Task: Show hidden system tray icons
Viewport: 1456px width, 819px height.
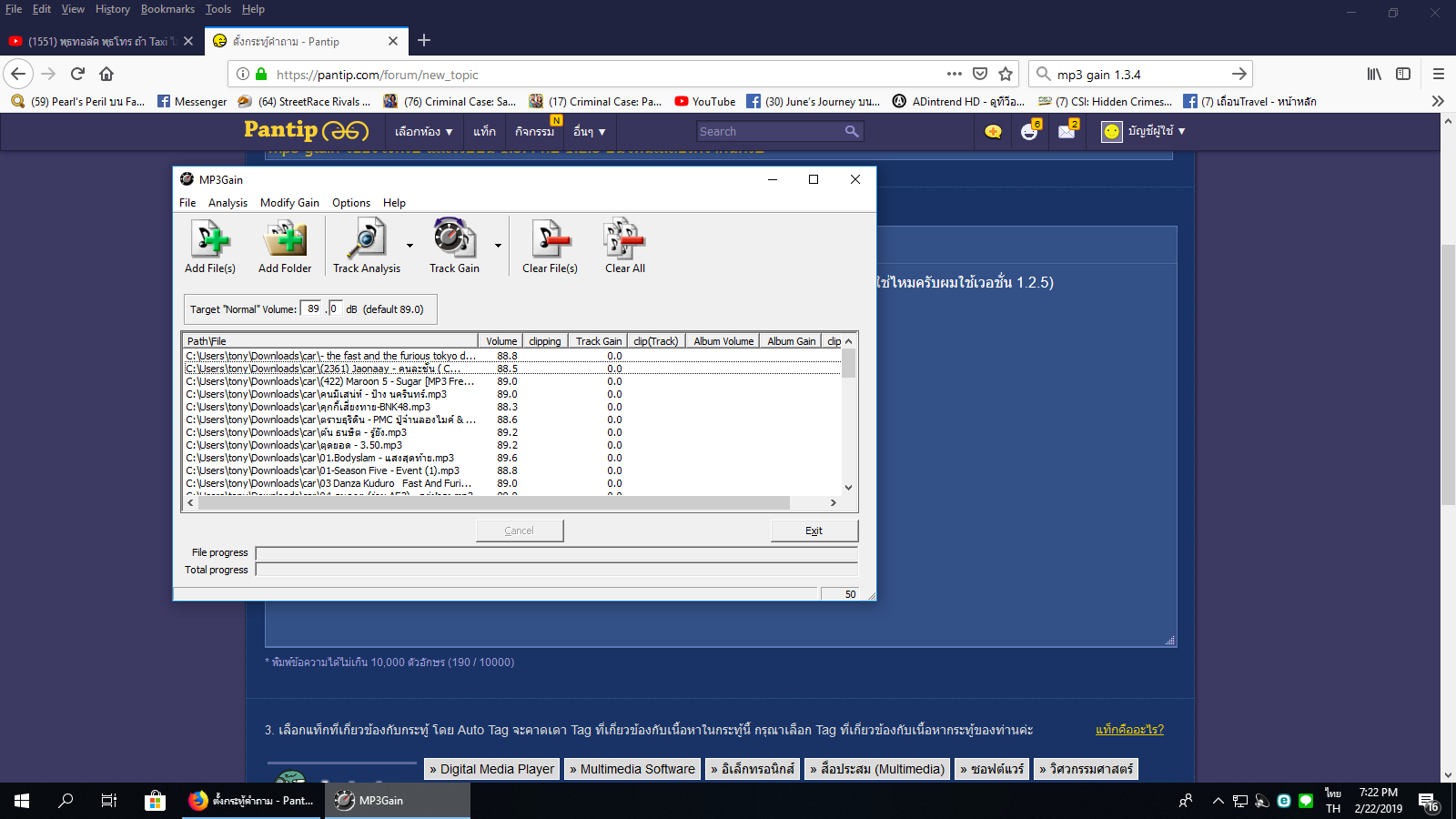Action: [x=1218, y=801]
